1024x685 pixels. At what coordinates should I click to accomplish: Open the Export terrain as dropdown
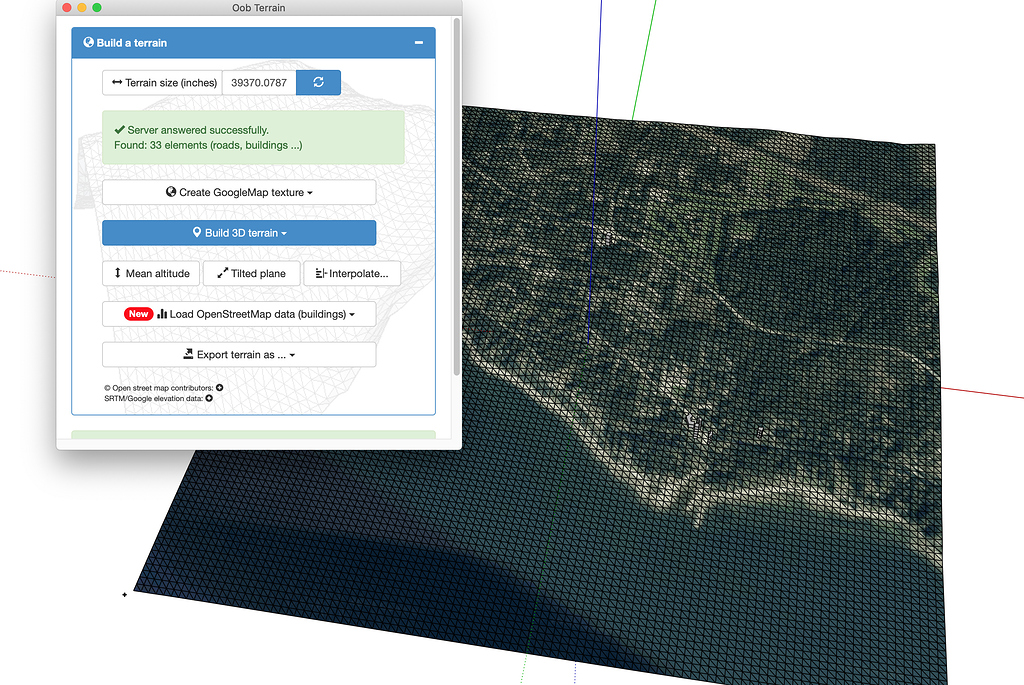(x=293, y=354)
